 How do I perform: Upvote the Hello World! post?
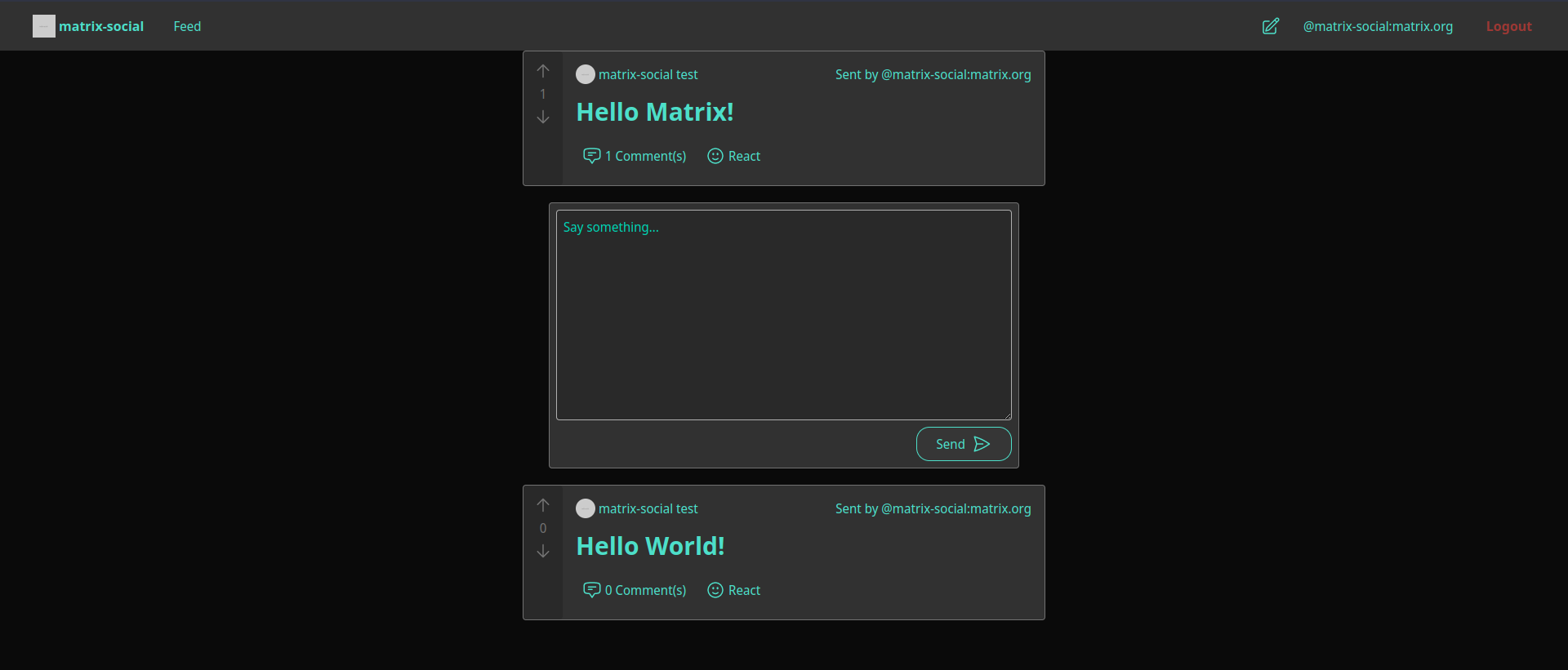point(543,505)
